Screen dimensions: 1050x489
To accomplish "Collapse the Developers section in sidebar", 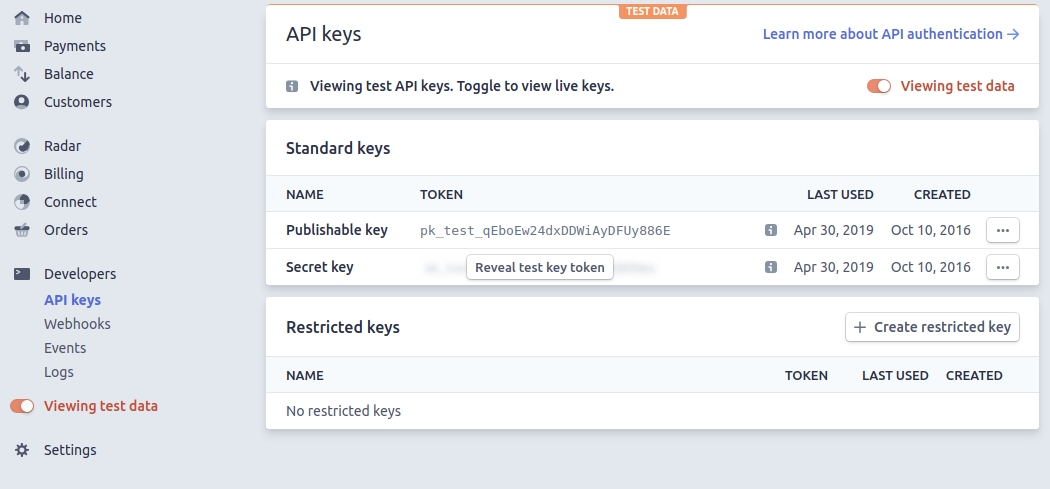I will [79, 274].
